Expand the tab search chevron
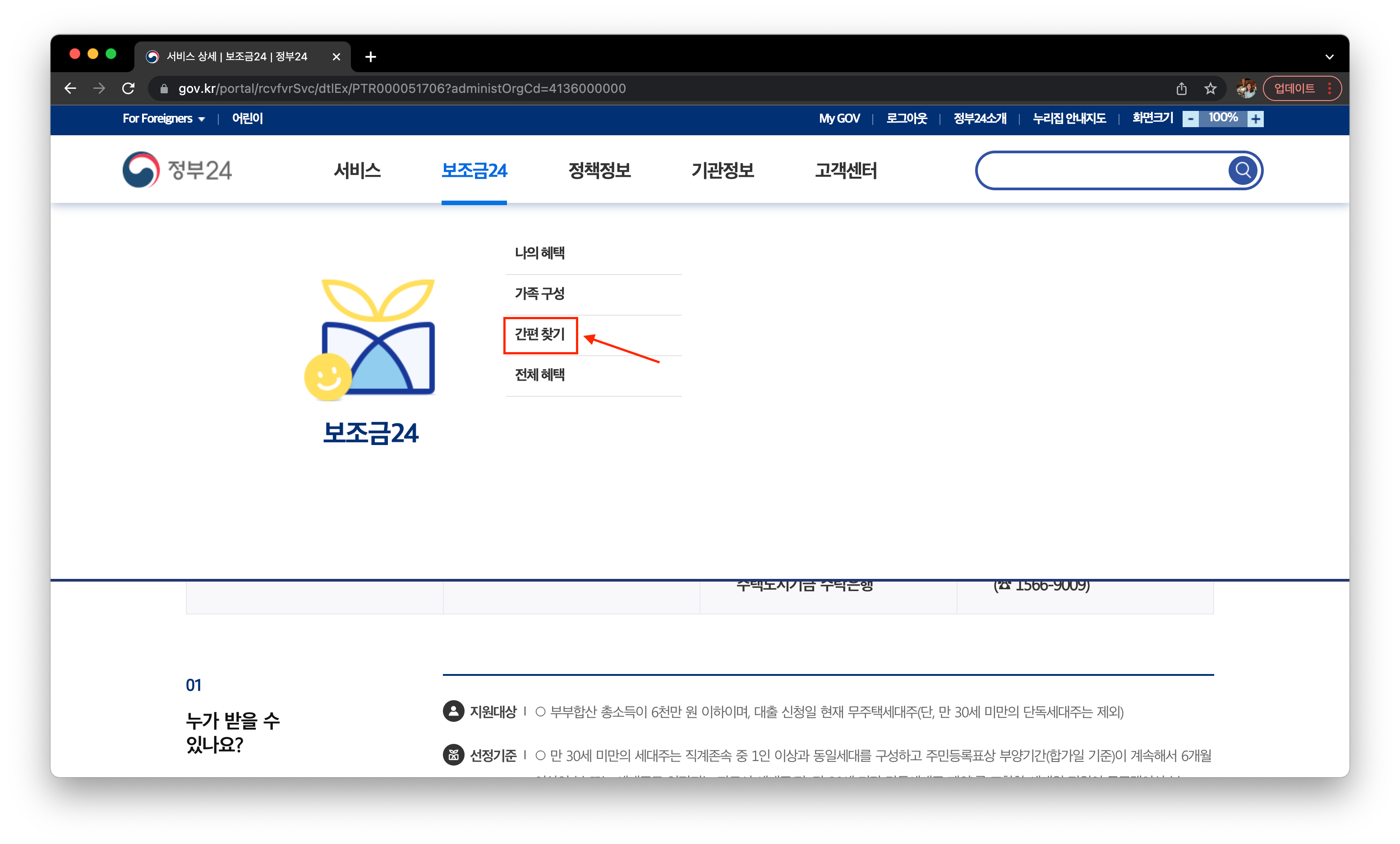The width and height of the screenshot is (1400, 844). (1329, 57)
